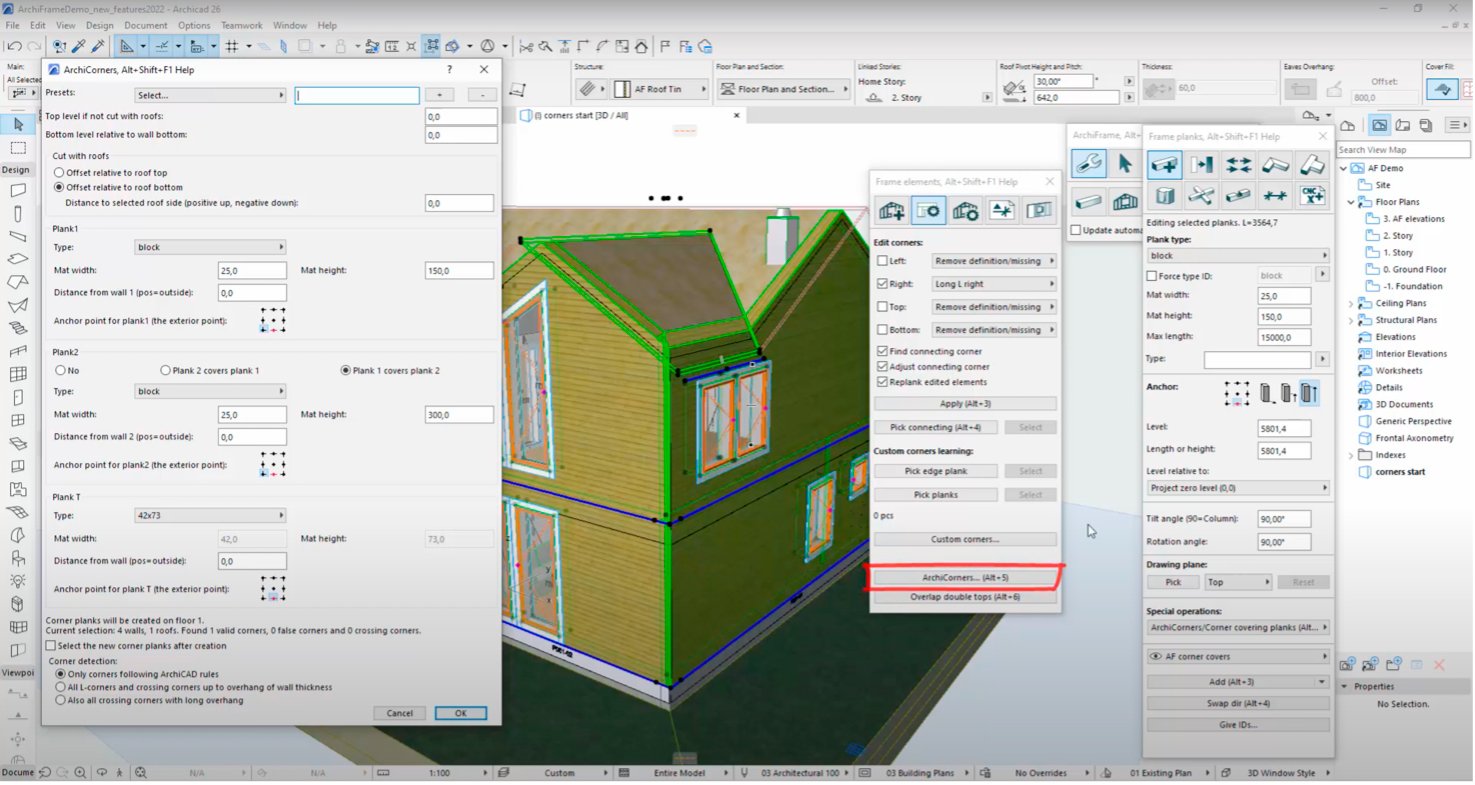Collapse the Floor Plans tree node
The width and height of the screenshot is (1475, 785).
point(1351,202)
